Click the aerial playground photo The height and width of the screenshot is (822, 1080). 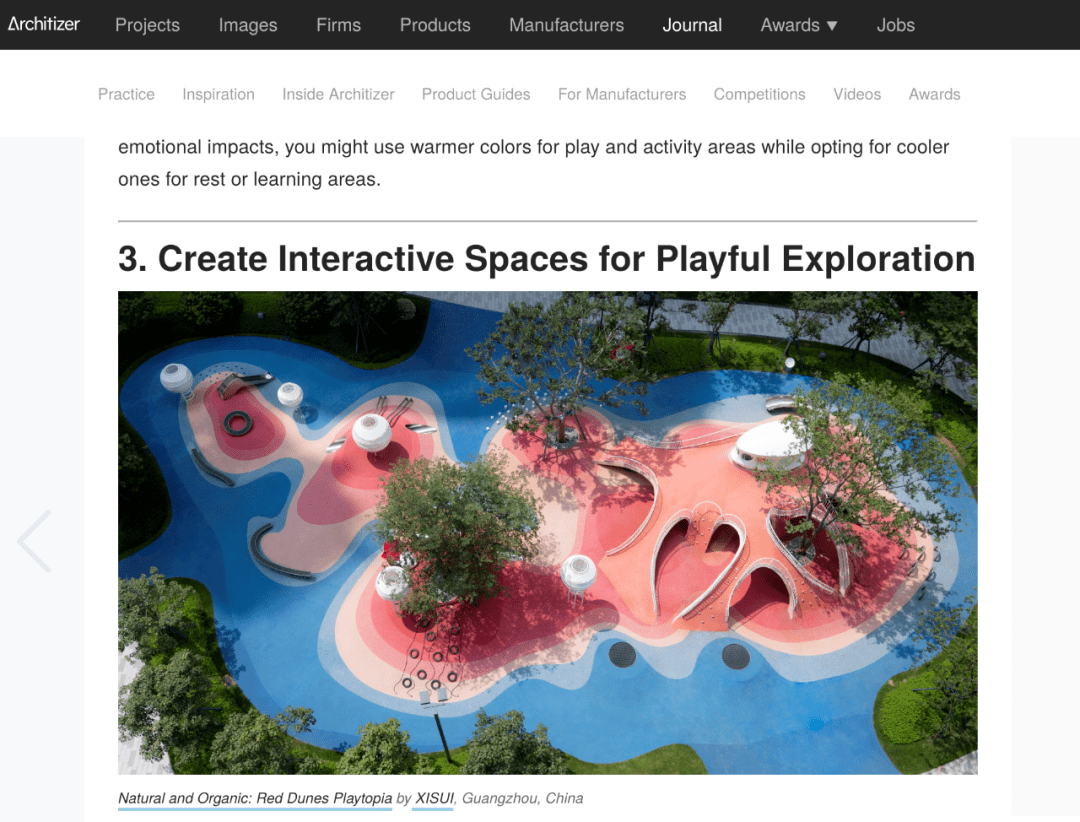pyautogui.click(x=548, y=533)
